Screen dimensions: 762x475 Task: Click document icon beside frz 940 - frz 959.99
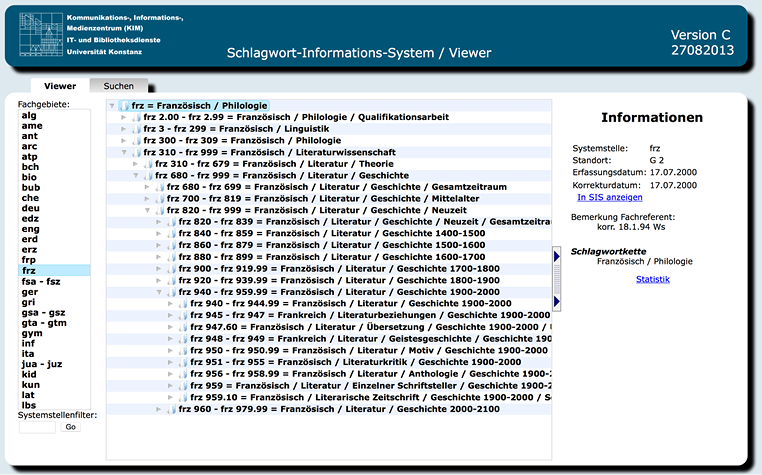pyautogui.click(x=171, y=292)
